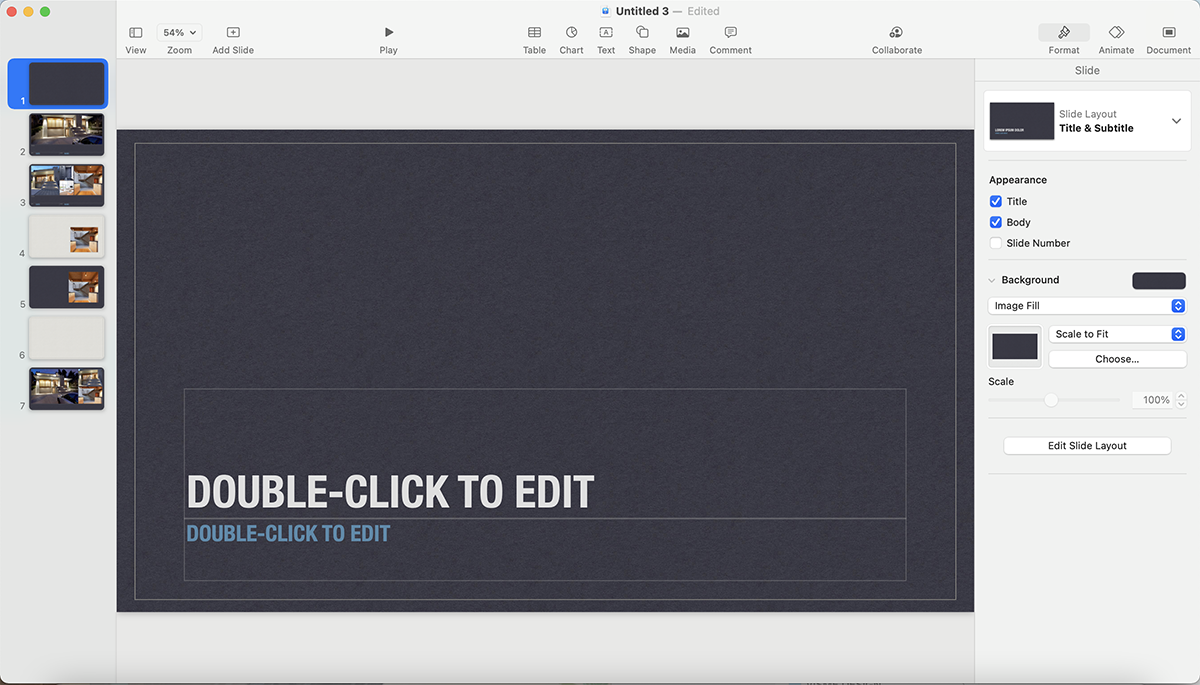Disable the Body checkbox

point(996,222)
